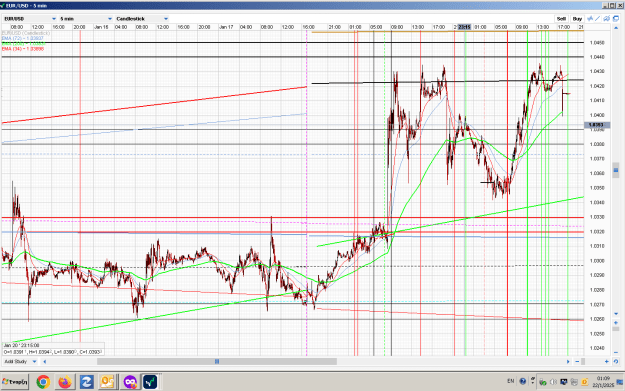This screenshot has height=391, width=625.
Task: Click the orange tray icon beside the clock
Action: click(584, 382)
